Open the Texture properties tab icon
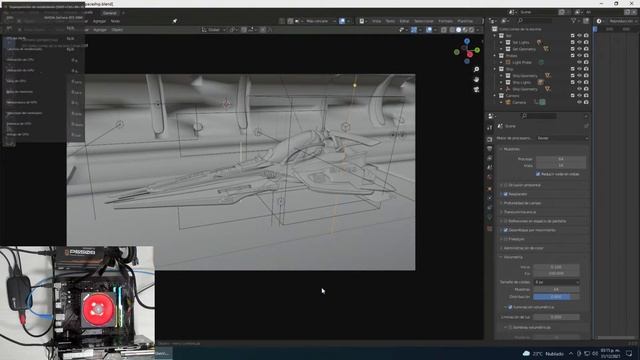640x360 pixels. pyautogui.click(x=490, y=228)
